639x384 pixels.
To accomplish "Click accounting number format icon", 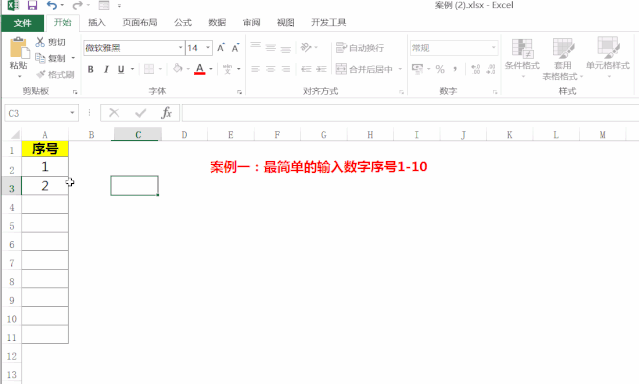I will pyautogui.click(x=417, y=69).
